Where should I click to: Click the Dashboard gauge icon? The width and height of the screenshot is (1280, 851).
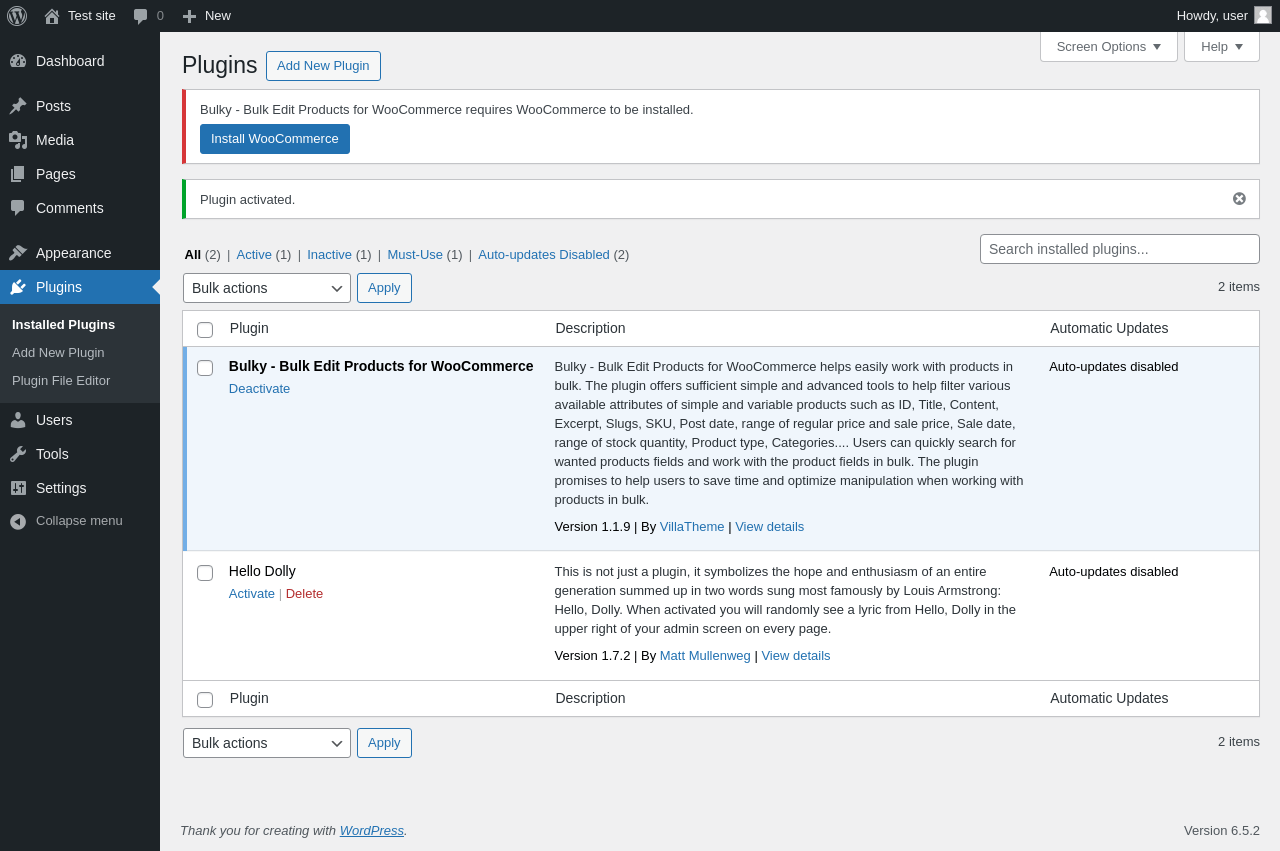(x=18, y=61)
